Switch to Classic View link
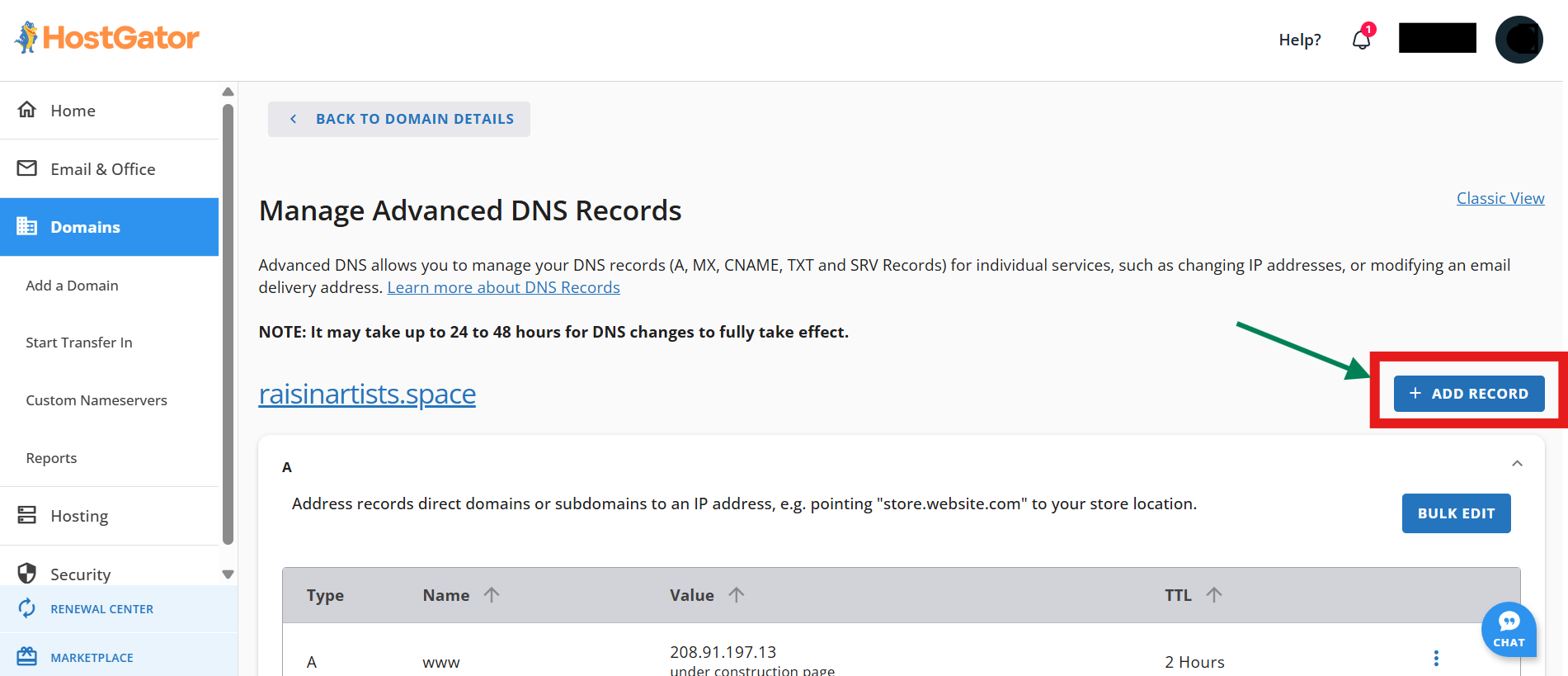This screenshot has width=1568, height=676. 1500,198
